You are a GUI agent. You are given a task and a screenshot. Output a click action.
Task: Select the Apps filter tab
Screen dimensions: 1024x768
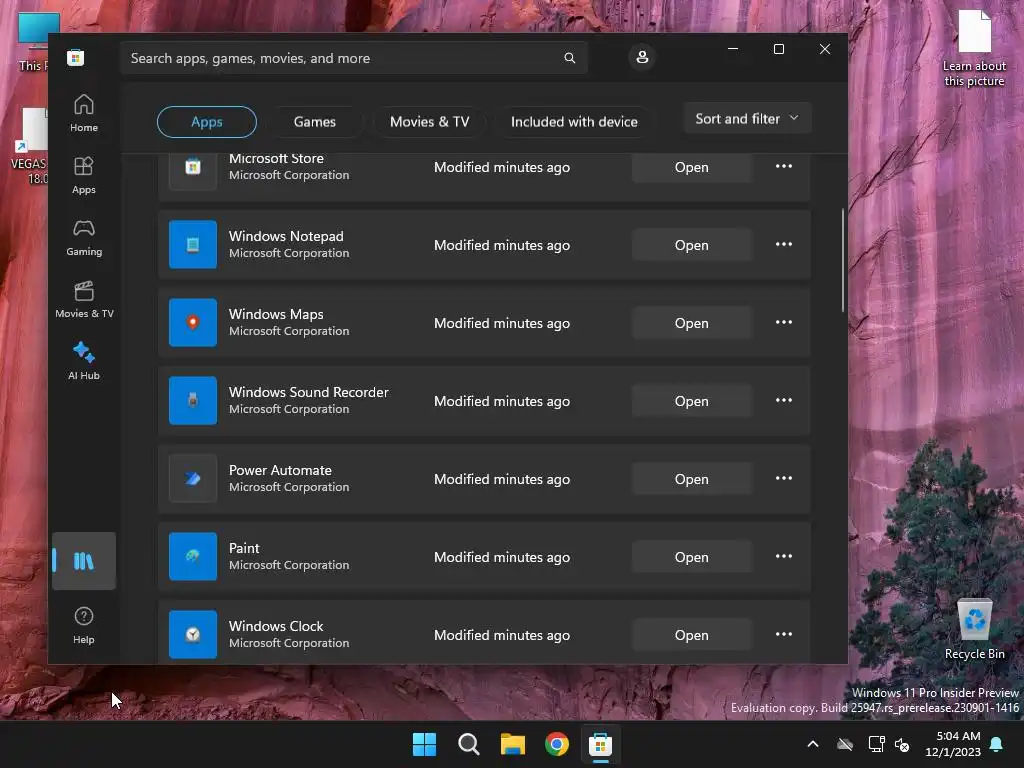[206, 121]
